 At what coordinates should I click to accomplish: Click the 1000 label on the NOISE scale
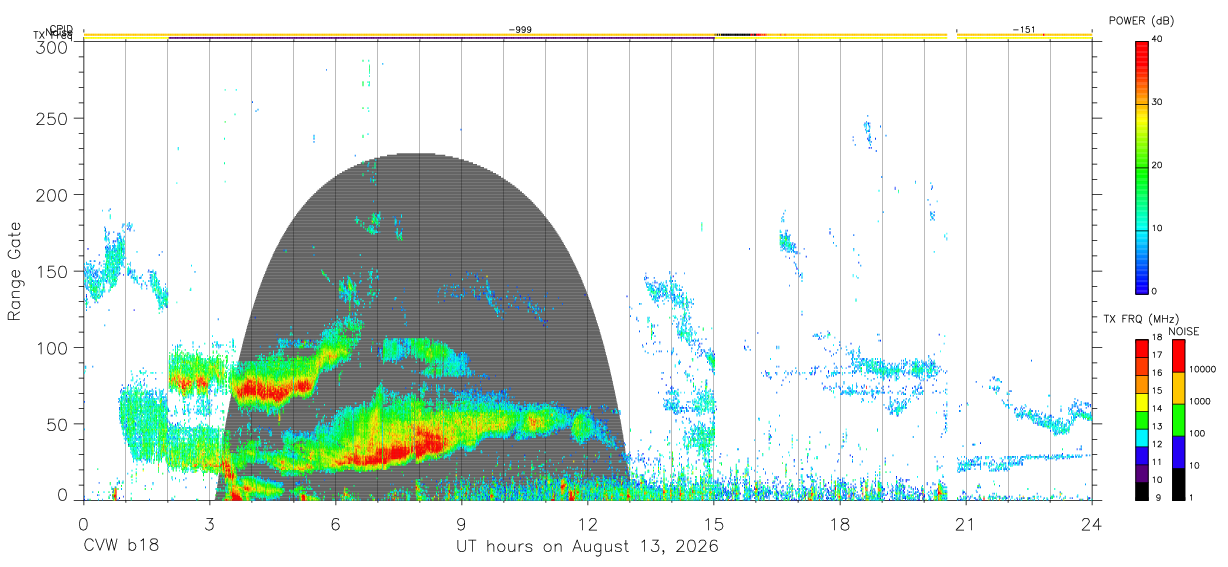click(1199, 401)
